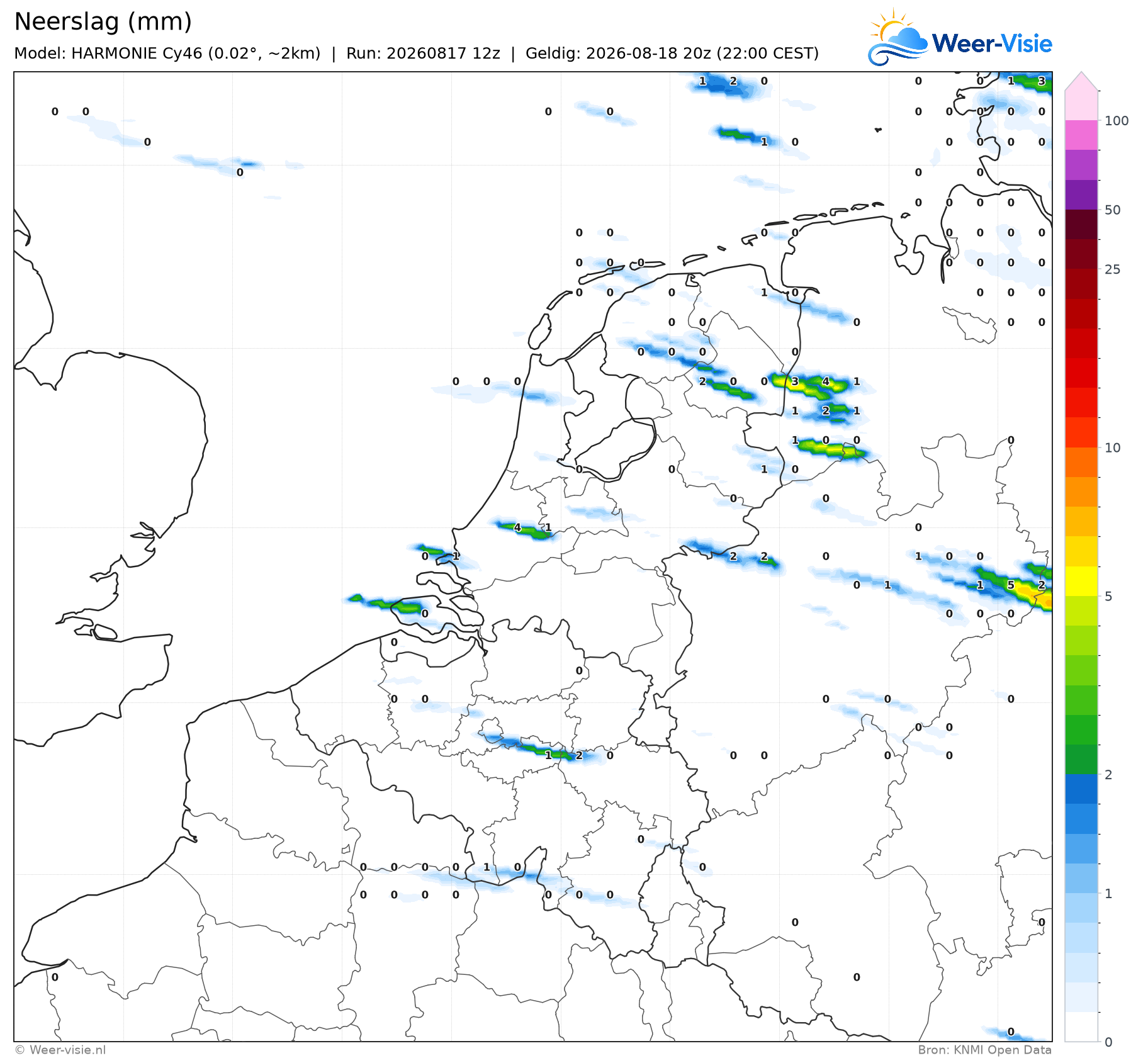Click the Bron: KNMI Open Data credit
Viewport: 1148px width, 1058px height.
[x=984, y=1050]
